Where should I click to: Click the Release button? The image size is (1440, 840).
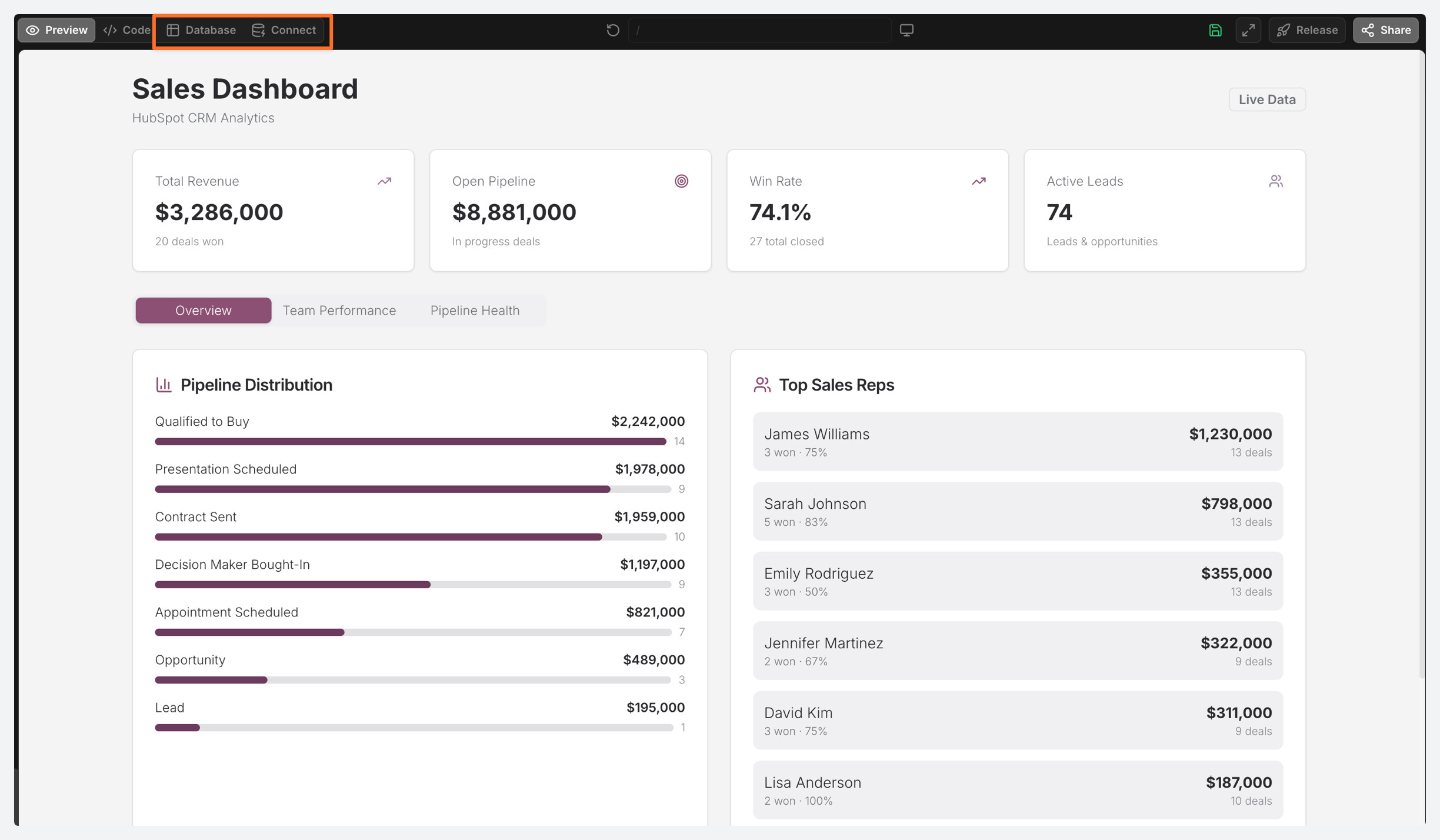1307,30
